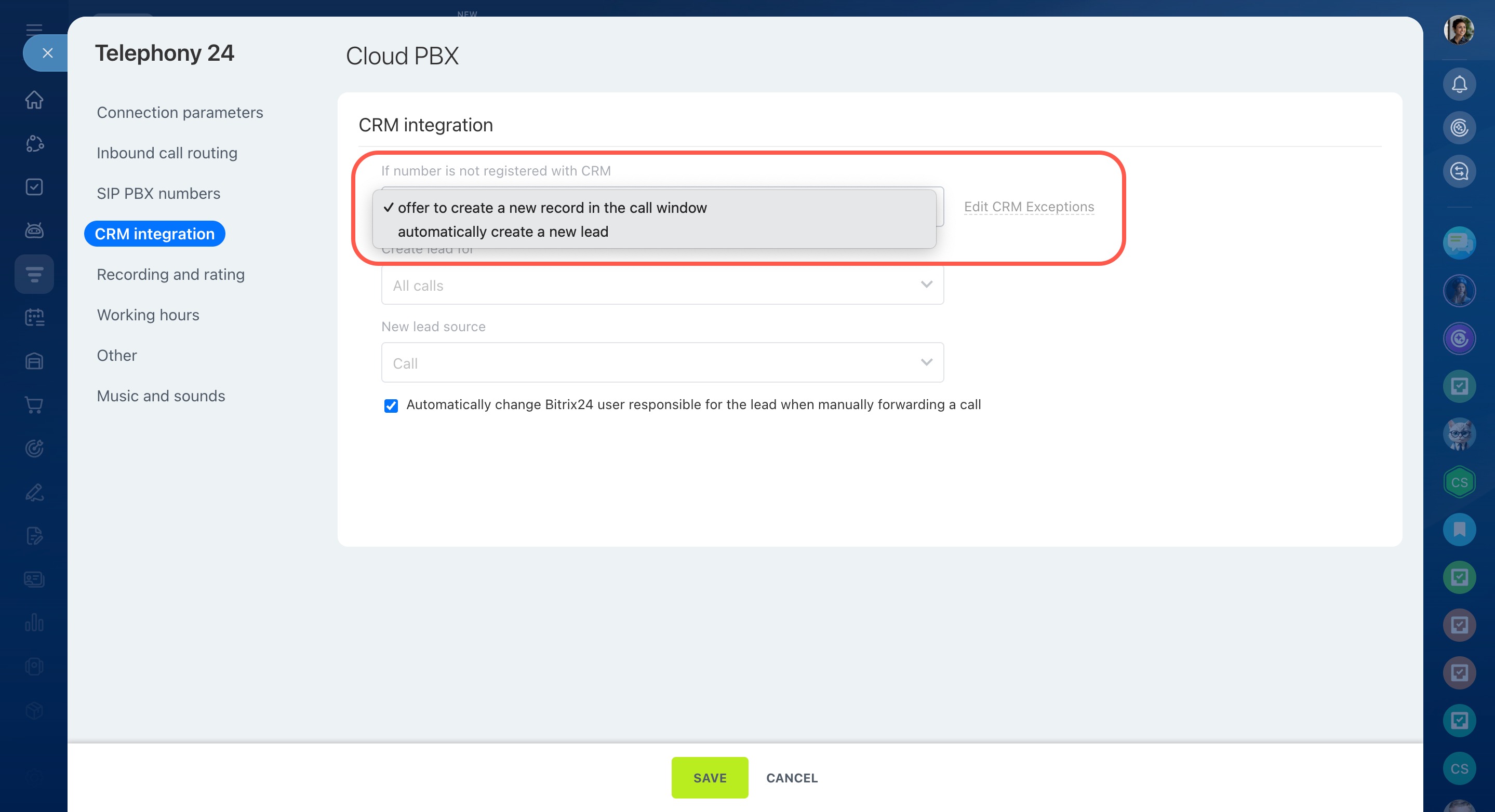Click the shopping cart sidebar icon
Viewport: 1495px width, 812px height.
pos(34,404)
